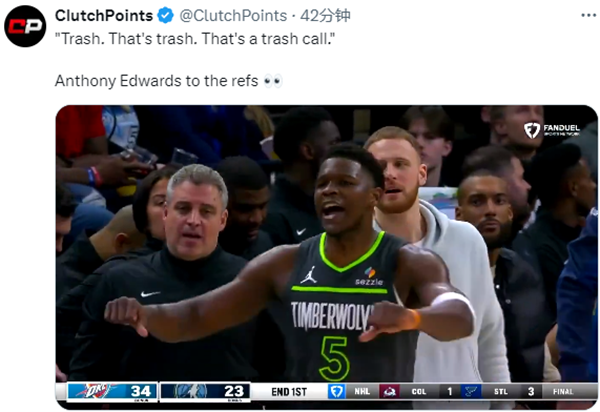
Task: Open the three-dot more options menu
Action: [x=589, y=15]
